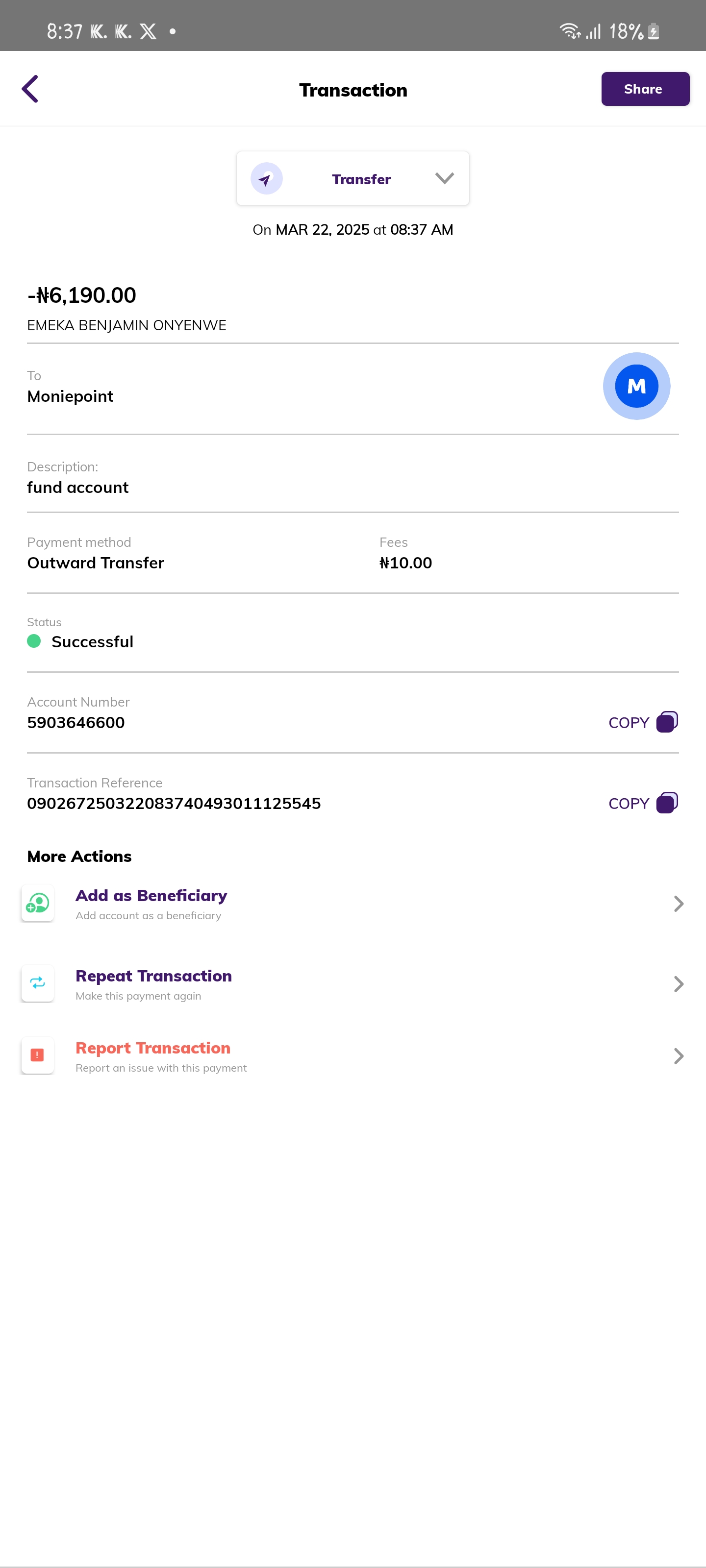The image size is (706, 1568).
Task: Tap the blue Moniepoint logo icon
Action: (636, 386)
